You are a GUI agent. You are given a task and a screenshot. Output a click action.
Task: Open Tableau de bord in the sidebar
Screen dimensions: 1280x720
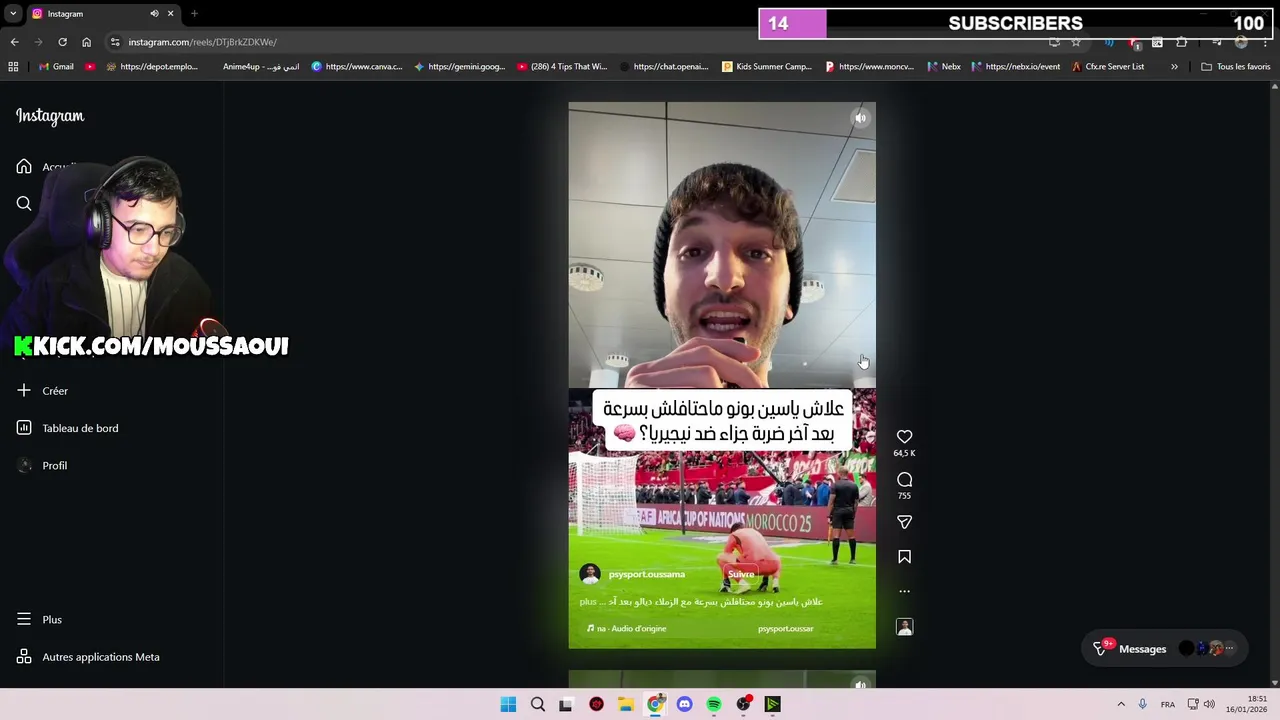coord(68,428)
